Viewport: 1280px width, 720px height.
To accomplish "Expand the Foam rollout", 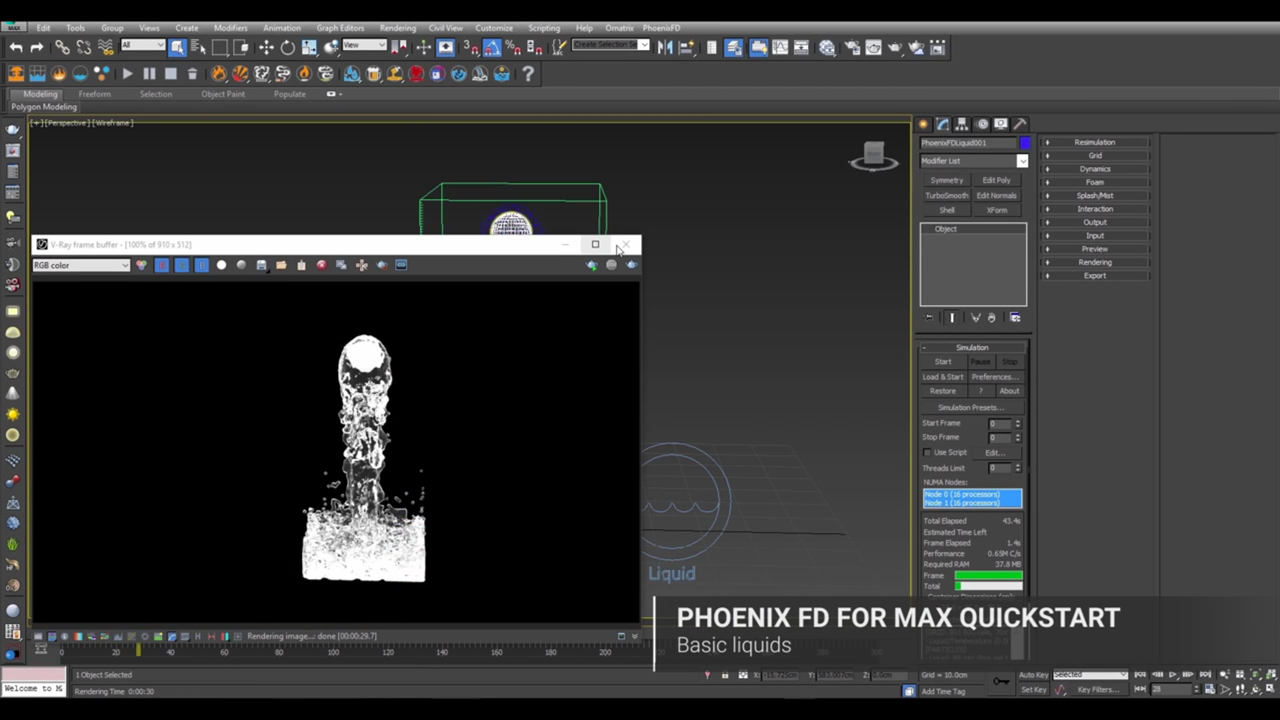I will tap(1095, 182).
